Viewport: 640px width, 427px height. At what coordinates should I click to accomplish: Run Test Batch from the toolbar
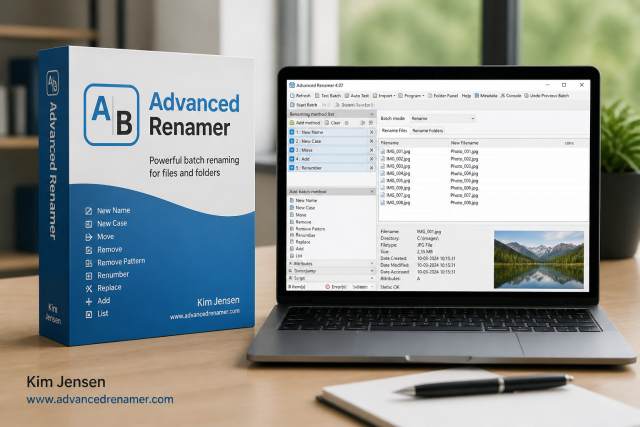click(318, 96)
